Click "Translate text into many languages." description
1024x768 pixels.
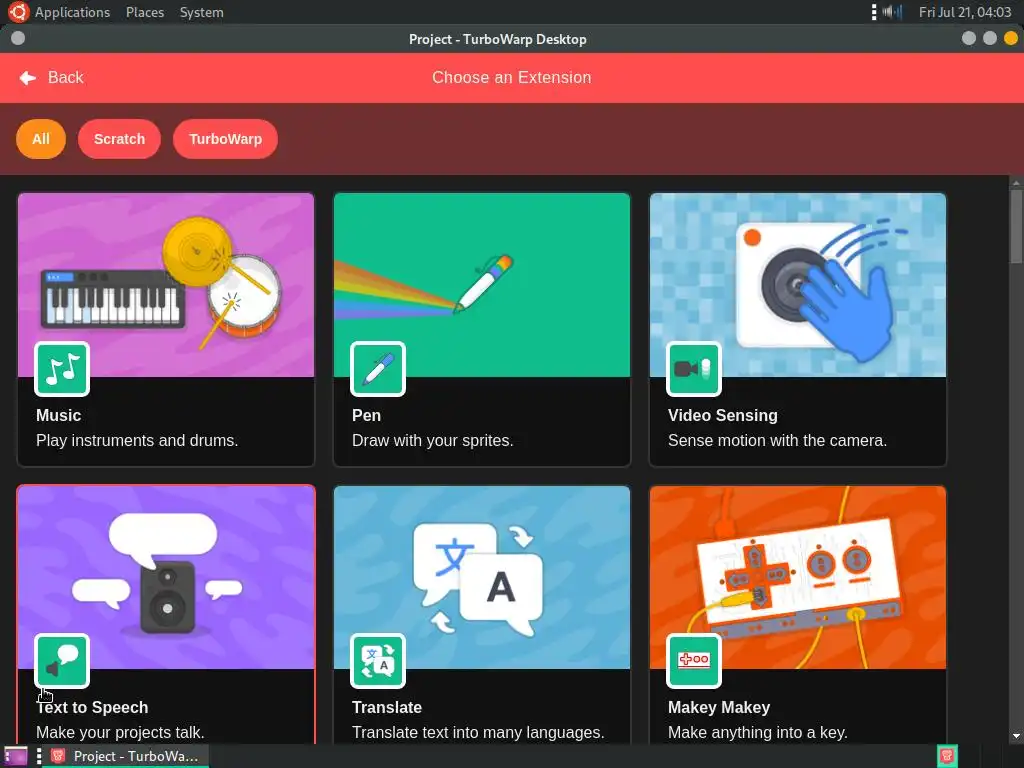[478, 732]
